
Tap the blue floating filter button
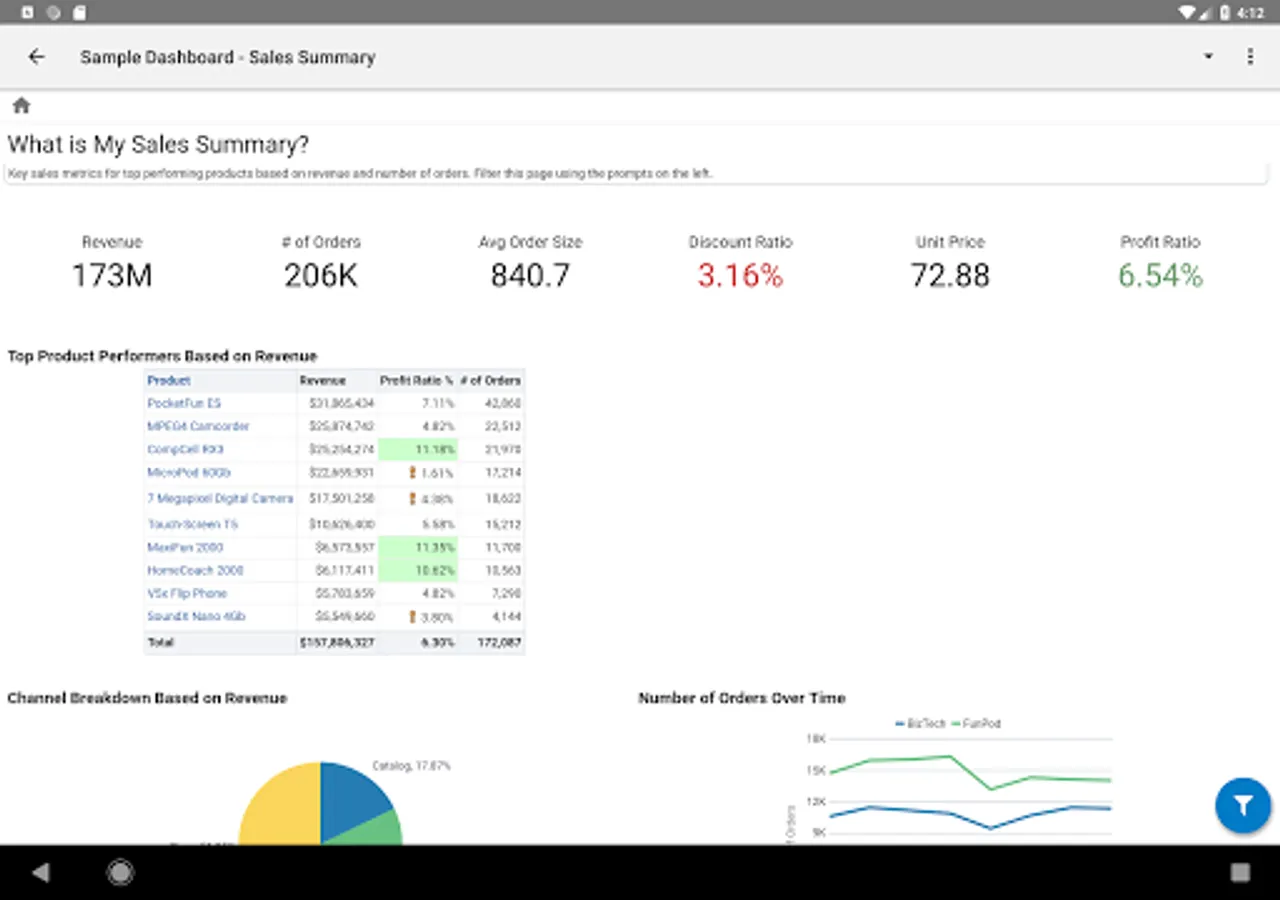(1243, 805)
